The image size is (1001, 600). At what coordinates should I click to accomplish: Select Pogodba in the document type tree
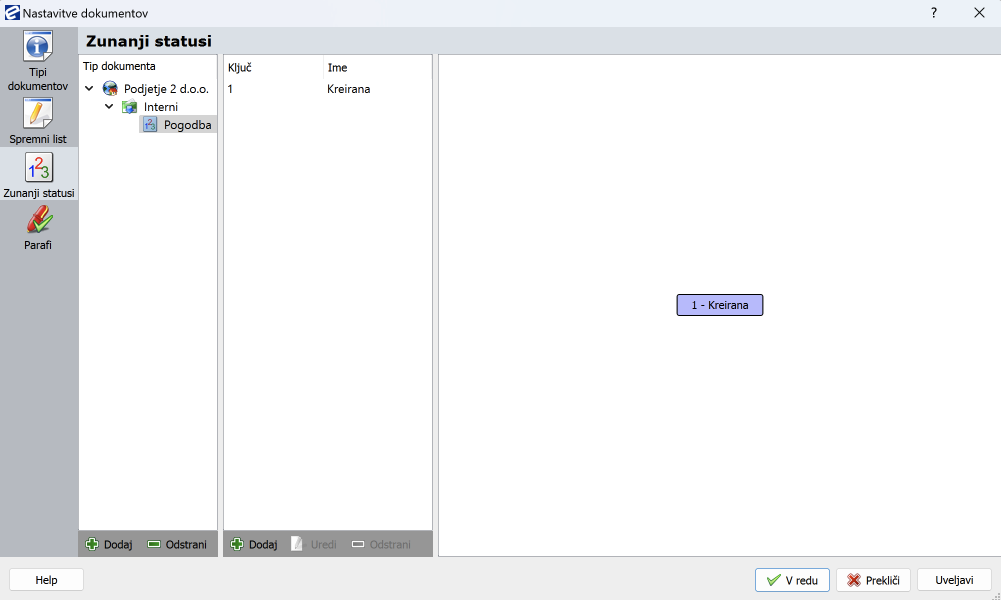(x=186, y=125)
